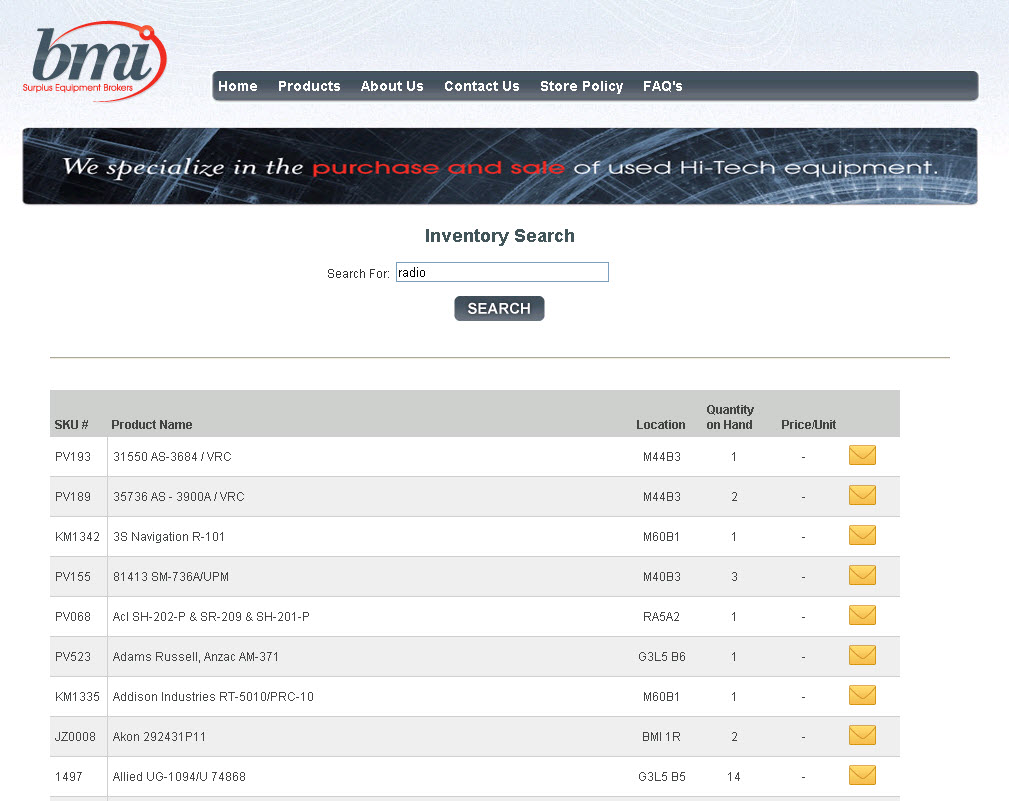1009x801 pixels.
Task: Click product name Adams Russell, Anzac AM-371
Action: click(x=196, y=657)
